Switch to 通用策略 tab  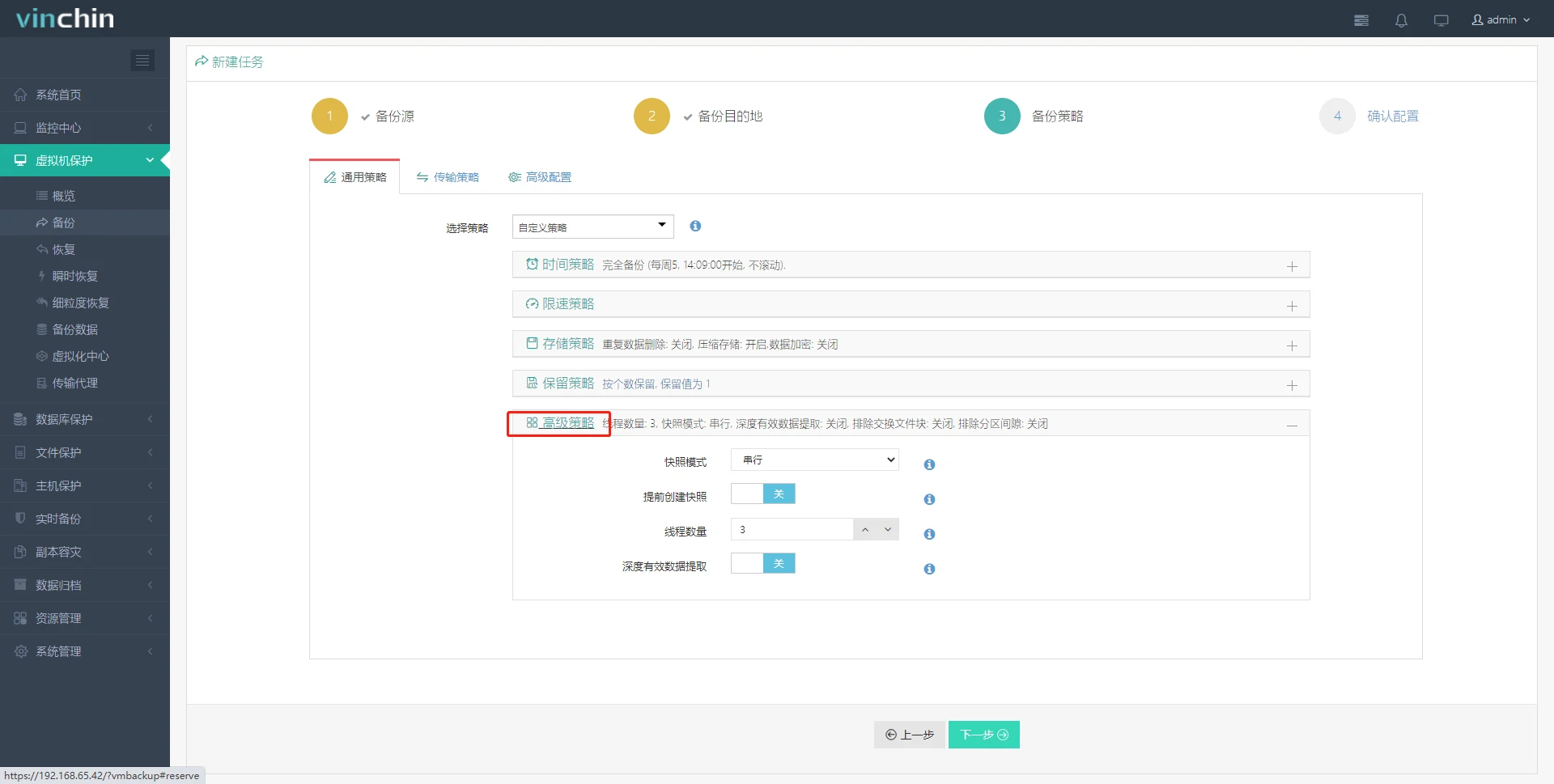coord(355,177)
